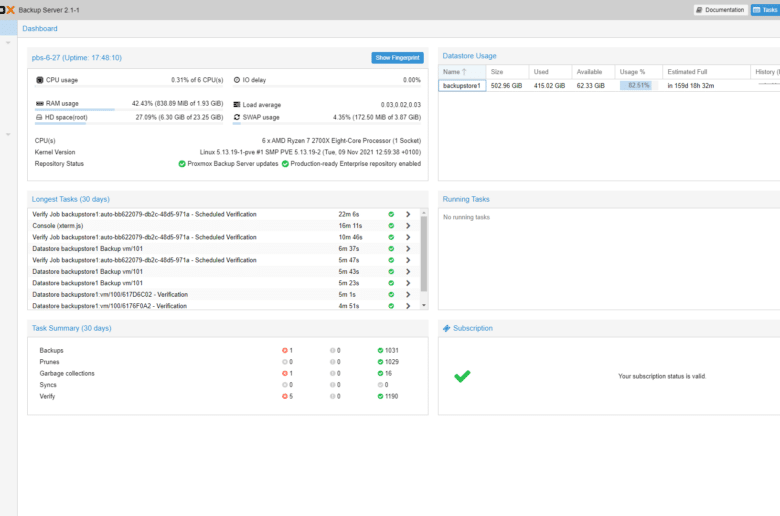The width and height of the screenshot is (780, 516).
Task: Expand the upper sidebar collapse arrow
Action: click(x=8, y=43)
